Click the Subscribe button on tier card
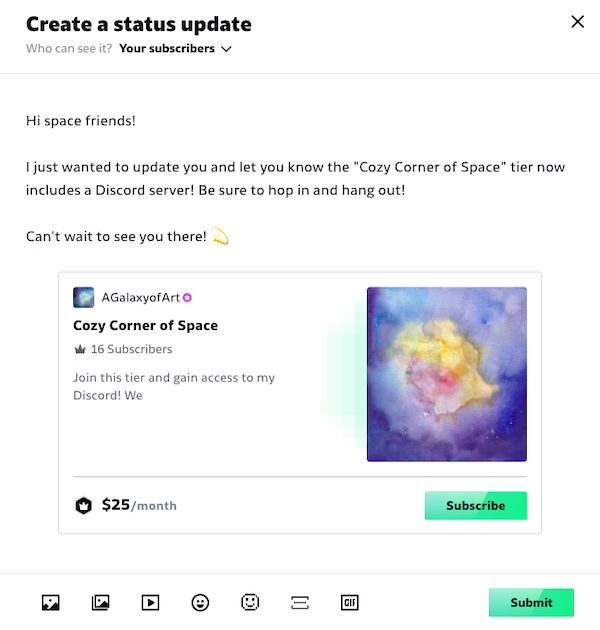Screen dimensions: 600x630 pos(476,505)
